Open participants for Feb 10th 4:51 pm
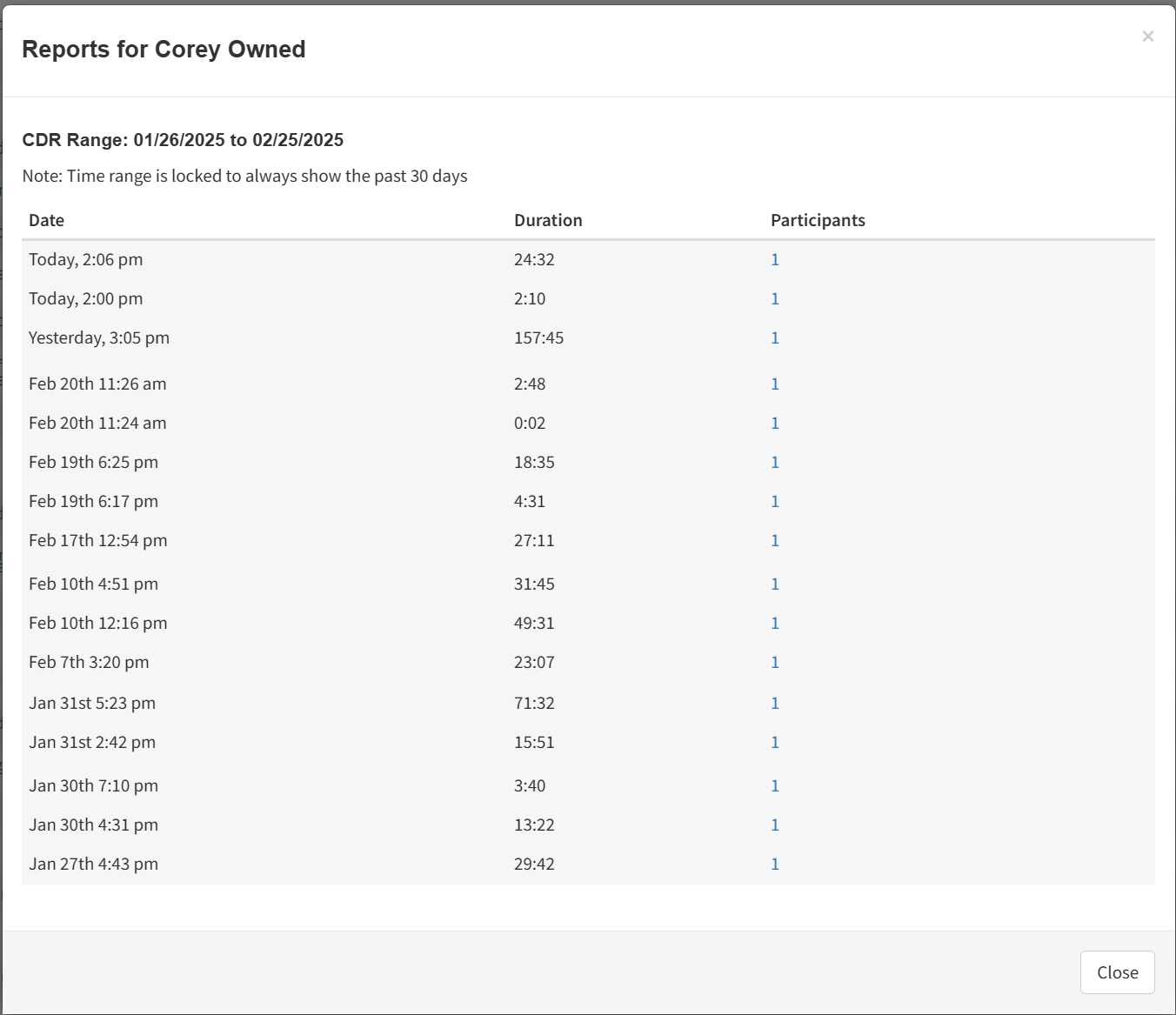Screen dimensions: 1176x1015 775,584
